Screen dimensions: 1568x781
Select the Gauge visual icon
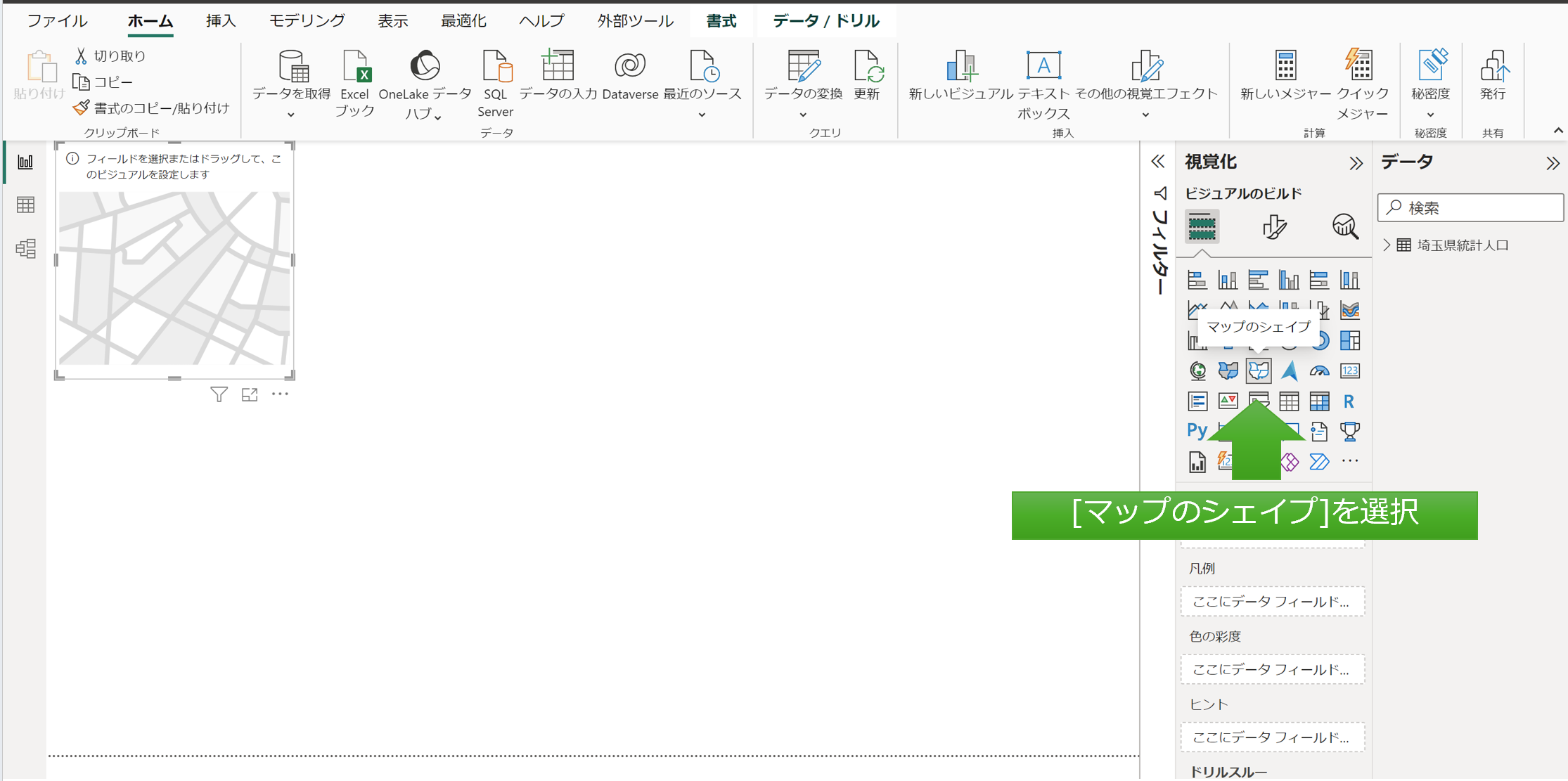click(1319, 370)
